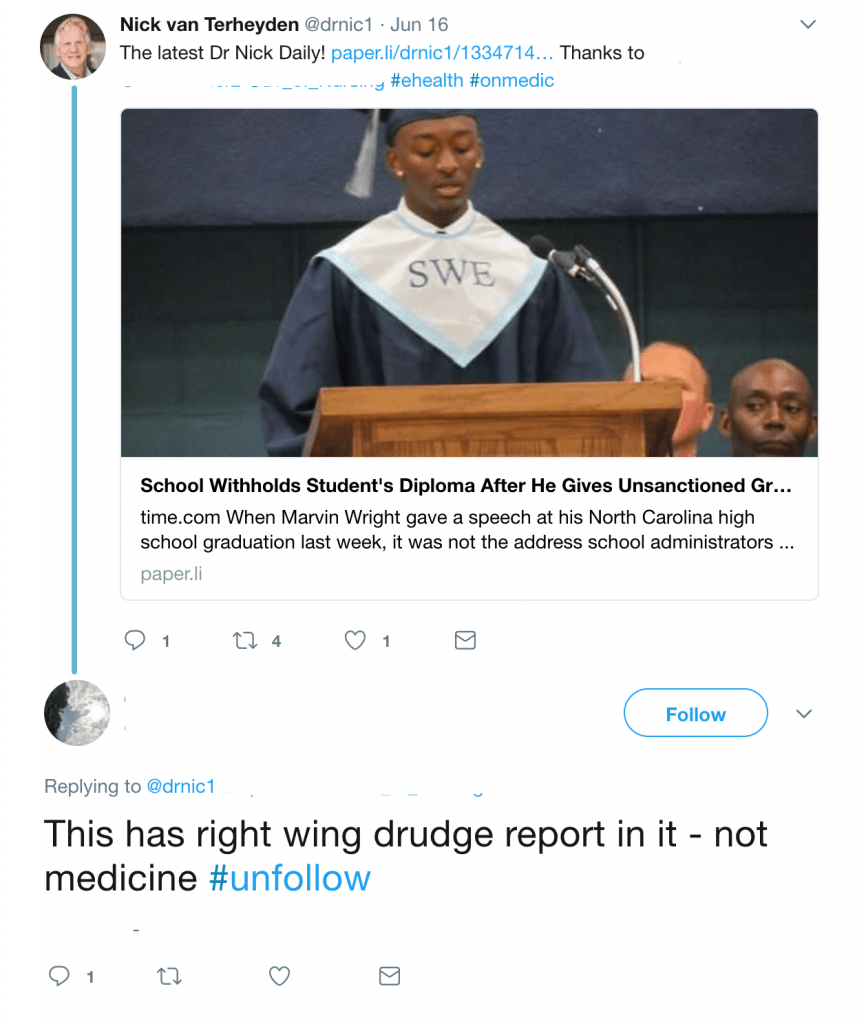Open Nick van Terheyden's profile picture
This screenshot has width=866, height=1024.
[x=72, y=46]
